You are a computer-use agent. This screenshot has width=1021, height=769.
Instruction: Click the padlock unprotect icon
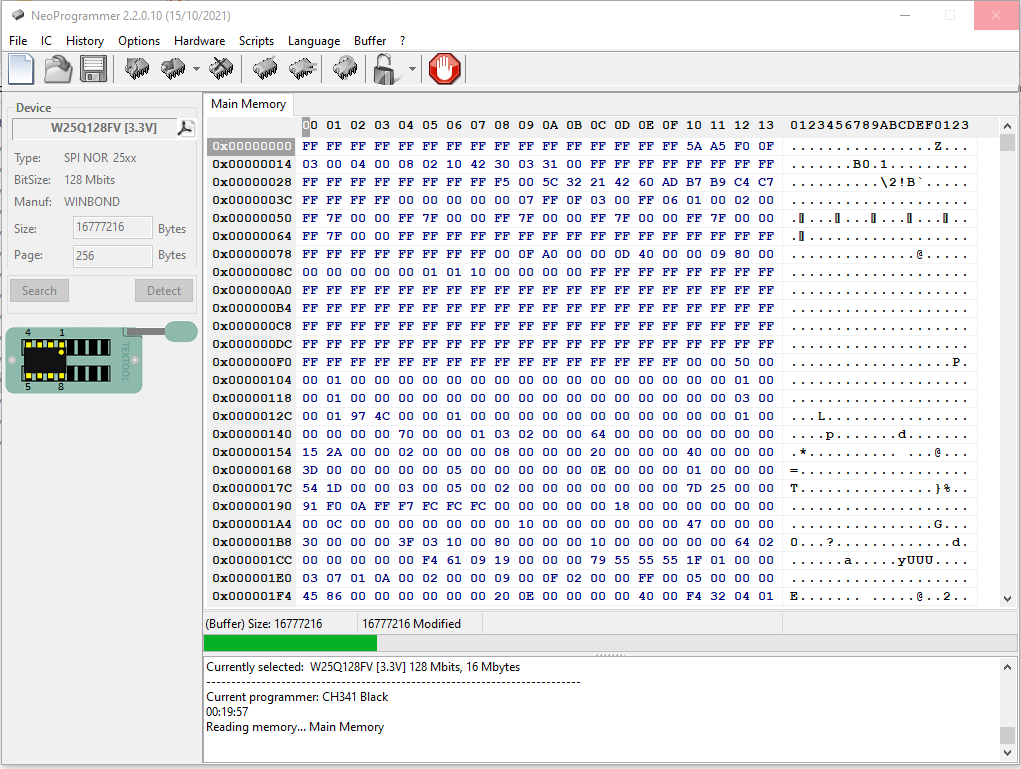click(384, 69)
